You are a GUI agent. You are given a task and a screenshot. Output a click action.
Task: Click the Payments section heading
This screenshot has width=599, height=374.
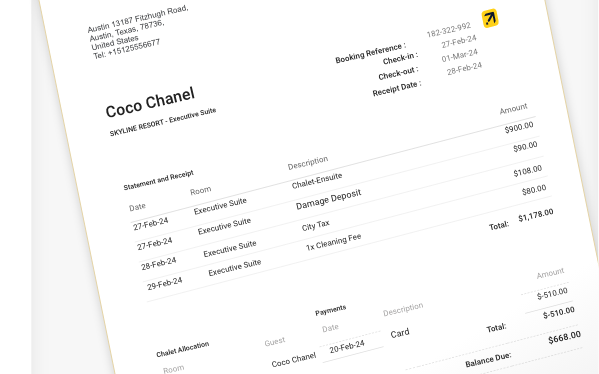pos(330,310)
